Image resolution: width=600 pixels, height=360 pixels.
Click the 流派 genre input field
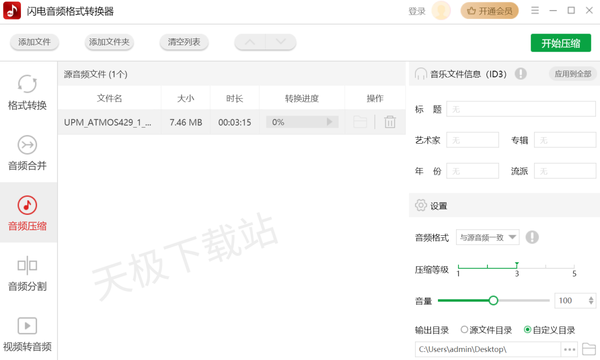click(x=565, y=171)
